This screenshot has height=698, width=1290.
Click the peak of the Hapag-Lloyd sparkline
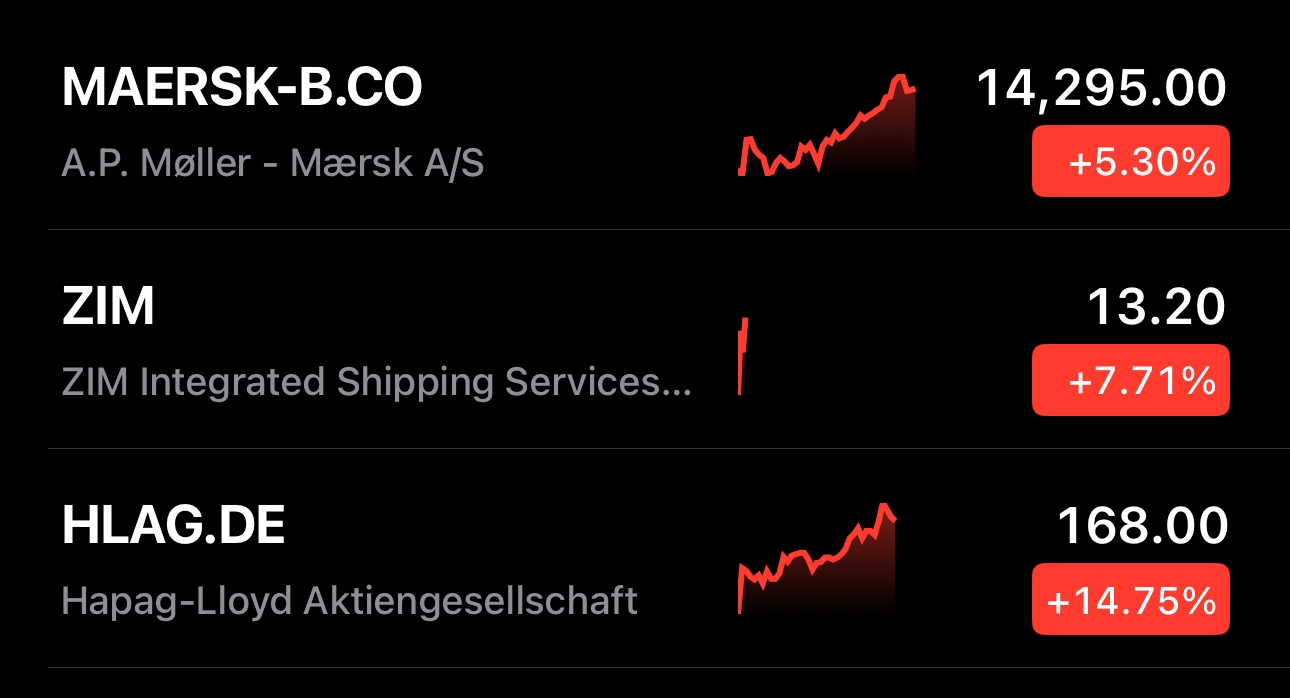882,506
